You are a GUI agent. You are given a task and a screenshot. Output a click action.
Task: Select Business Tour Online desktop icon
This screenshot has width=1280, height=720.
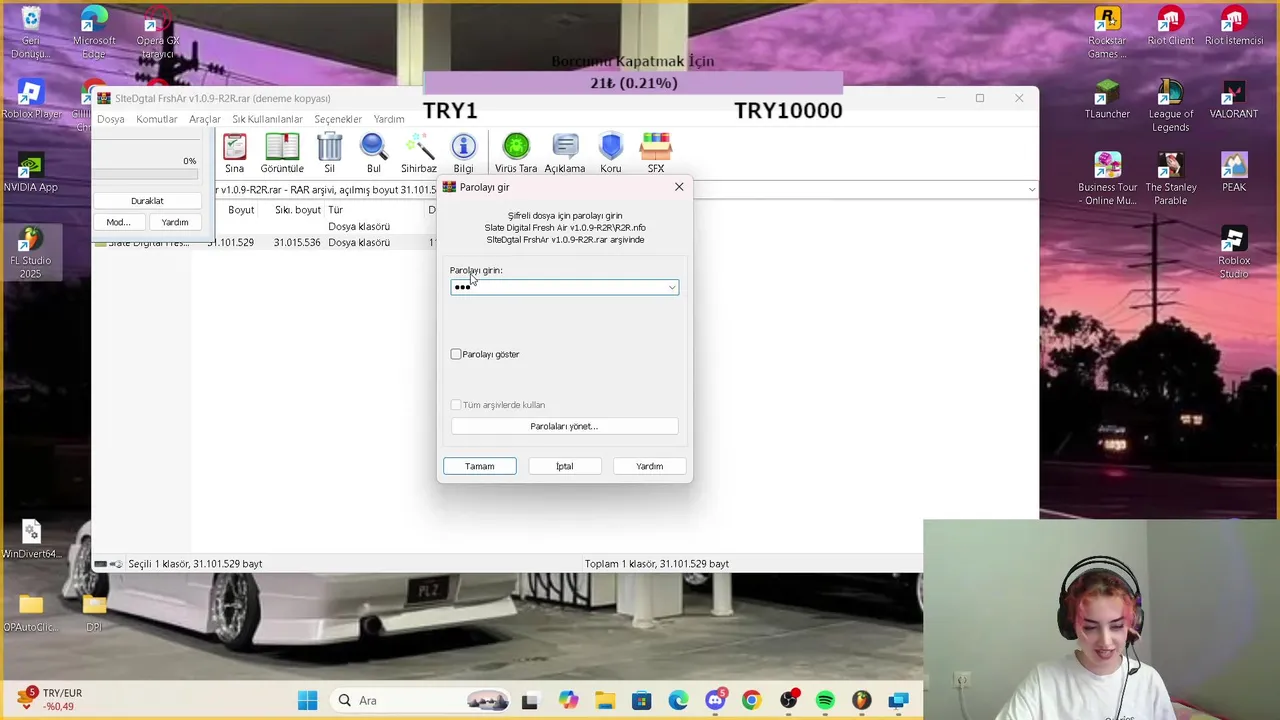point(1107,179)
